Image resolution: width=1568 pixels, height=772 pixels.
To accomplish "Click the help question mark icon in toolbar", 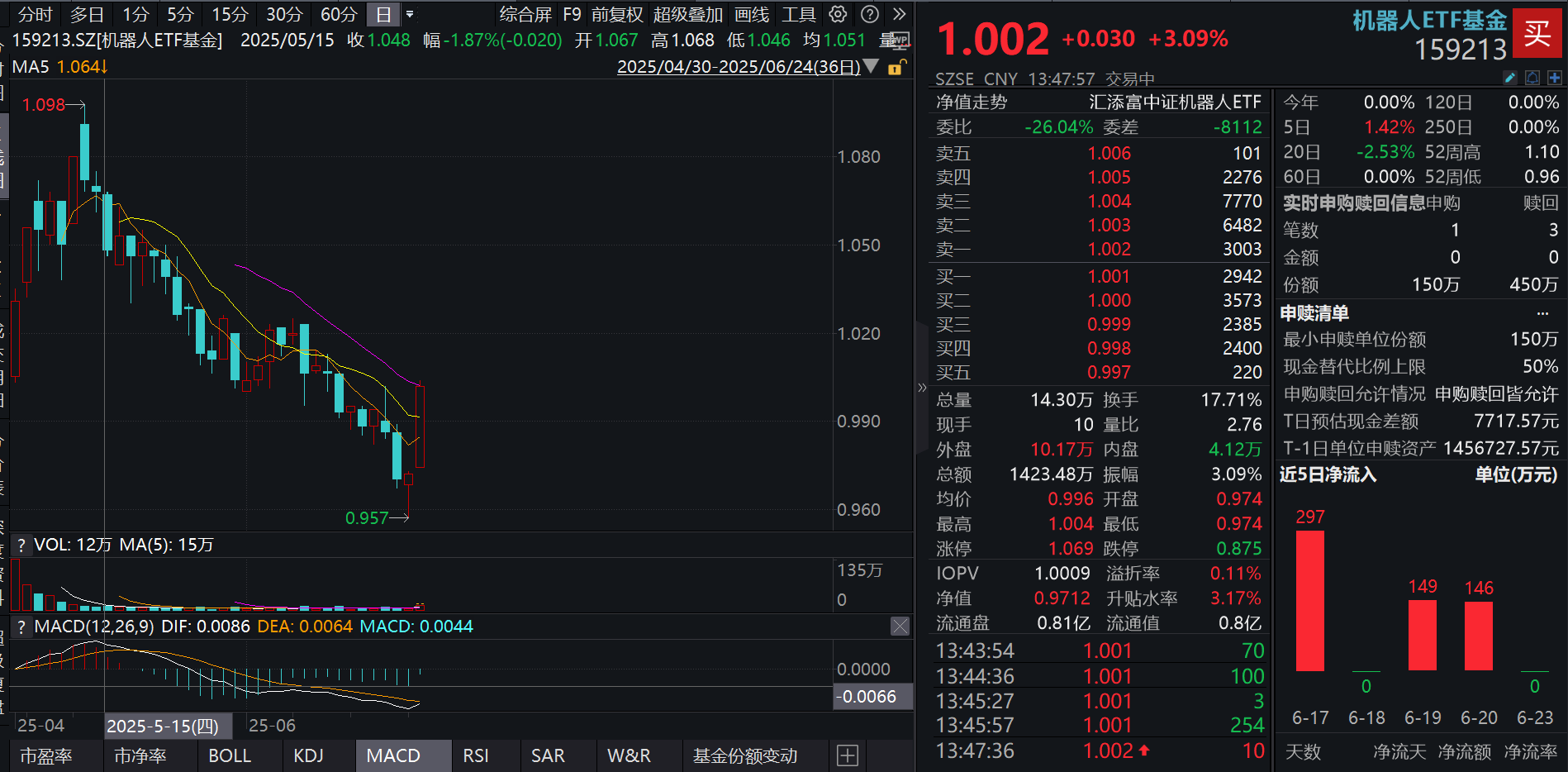I will [x=869, y=14].
